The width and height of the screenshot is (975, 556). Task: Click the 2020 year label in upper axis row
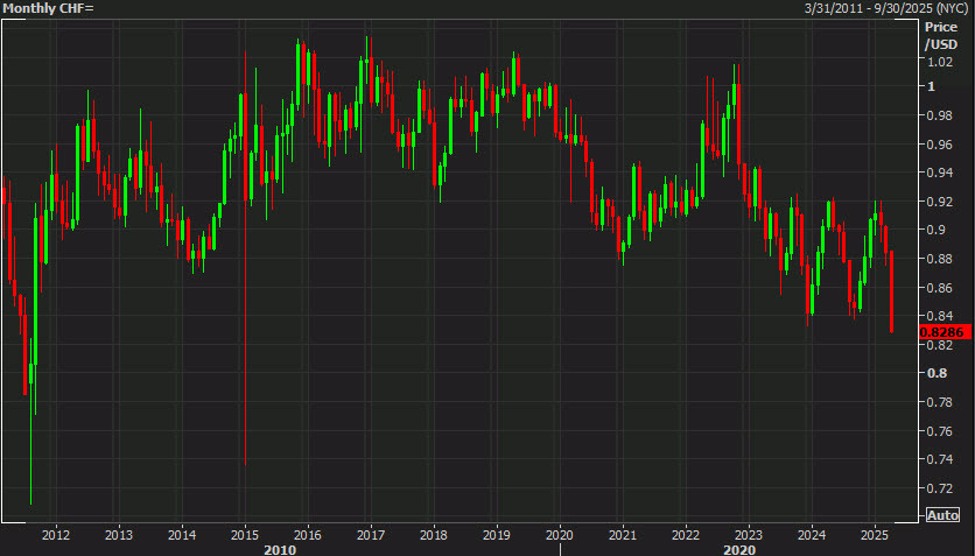point(559,533)
